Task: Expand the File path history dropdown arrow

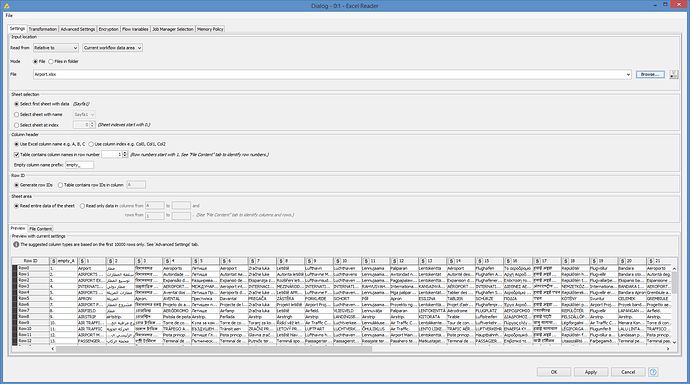Action: (x=628, y=75)
